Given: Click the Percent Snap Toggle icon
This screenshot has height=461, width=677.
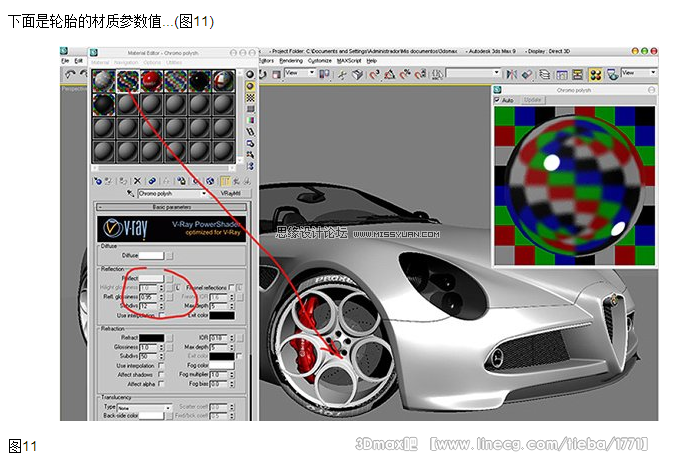Looking at the screenshot, I should [405, 74].
